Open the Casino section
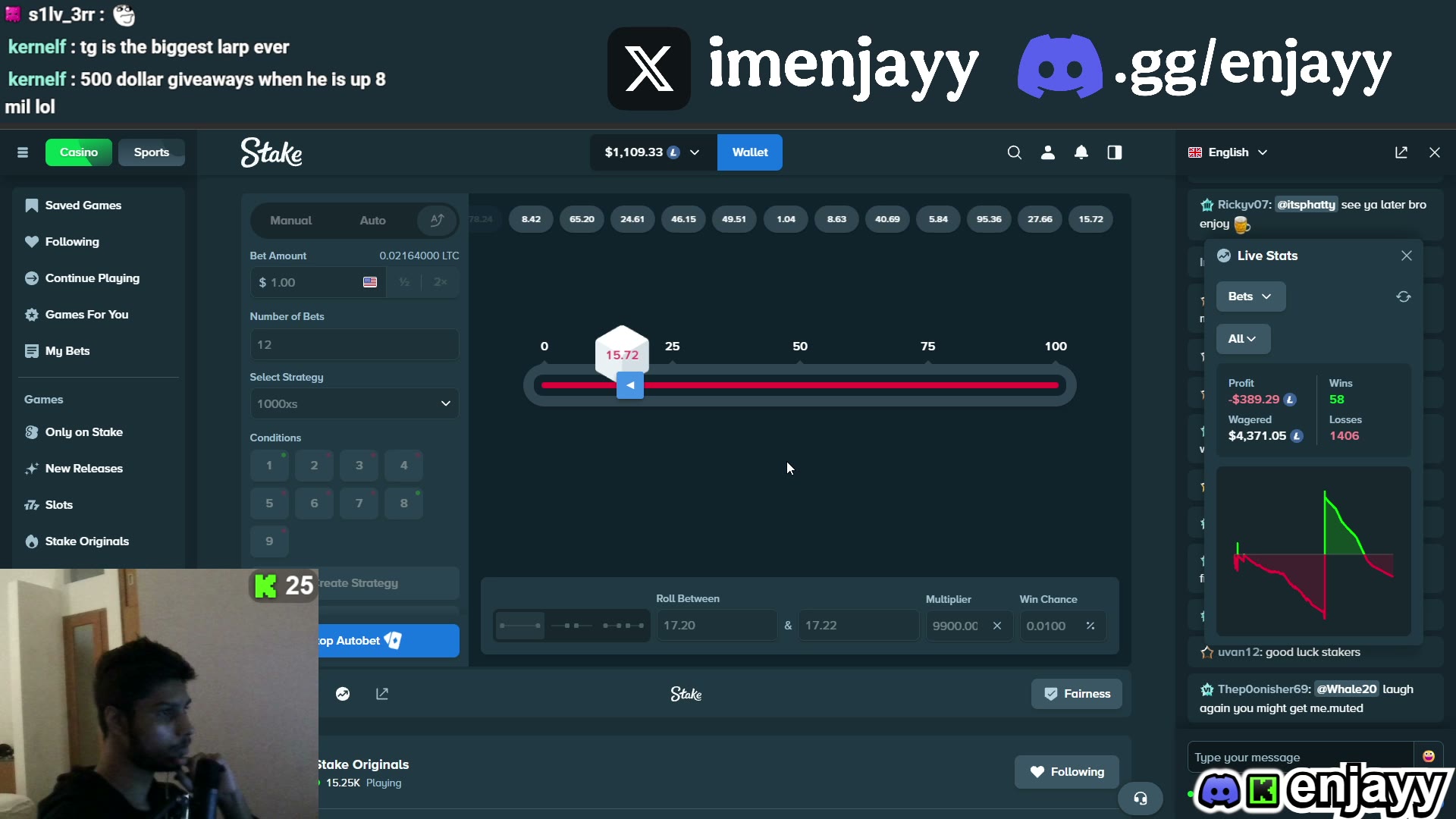This screenshot has width=1456, height=819. [79, 152]
